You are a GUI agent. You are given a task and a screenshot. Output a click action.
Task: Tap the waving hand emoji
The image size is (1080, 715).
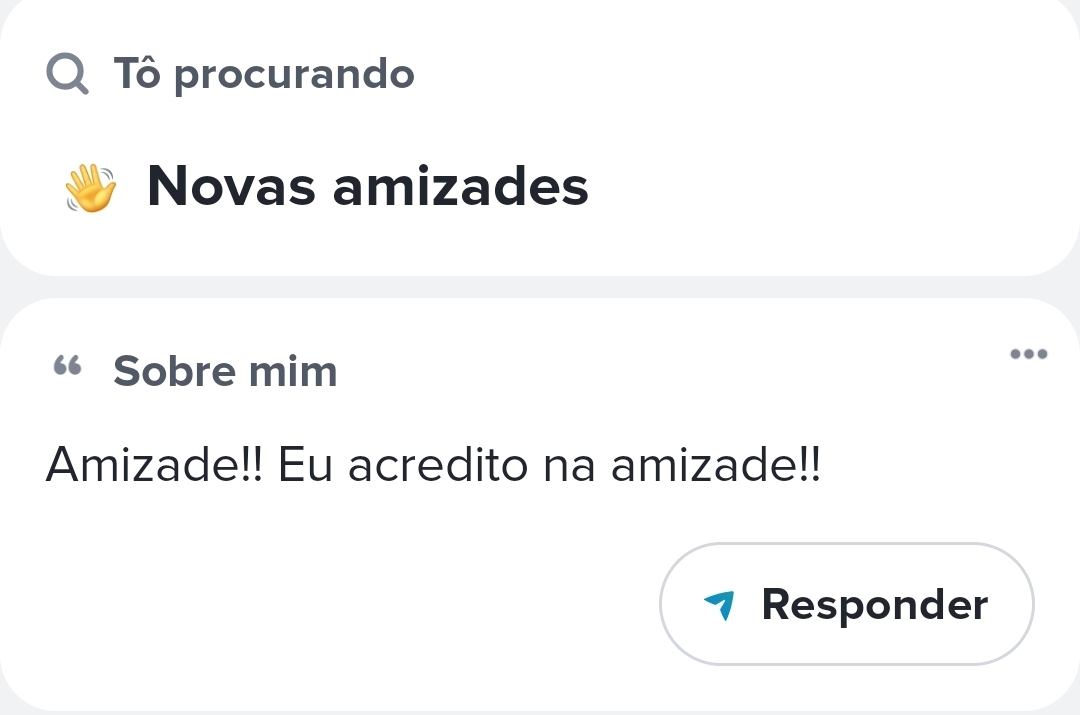click(91, 188)
